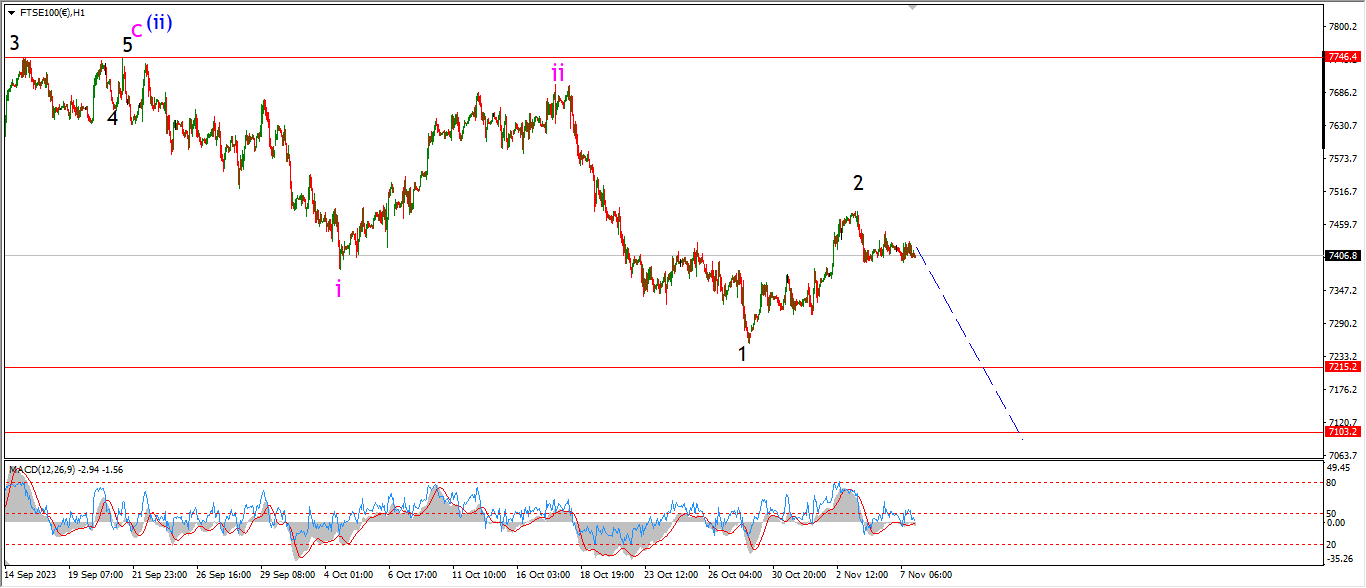Select black wave label '2' at the peak

858,183
